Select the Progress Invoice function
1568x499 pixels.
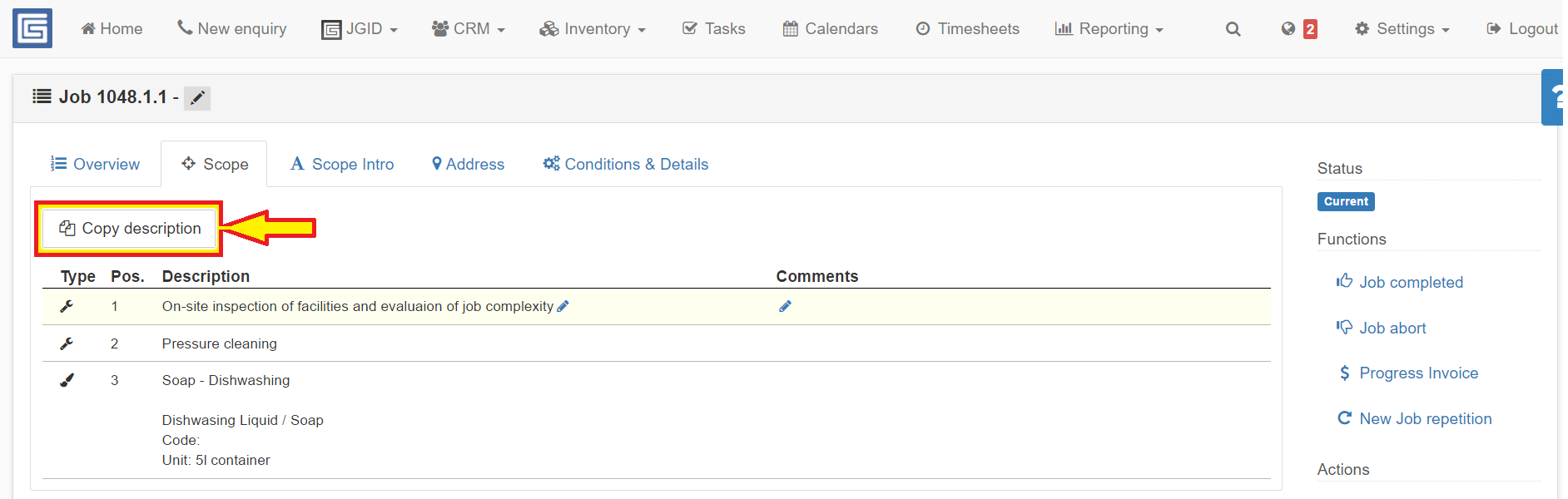[x=1407, y=373]
